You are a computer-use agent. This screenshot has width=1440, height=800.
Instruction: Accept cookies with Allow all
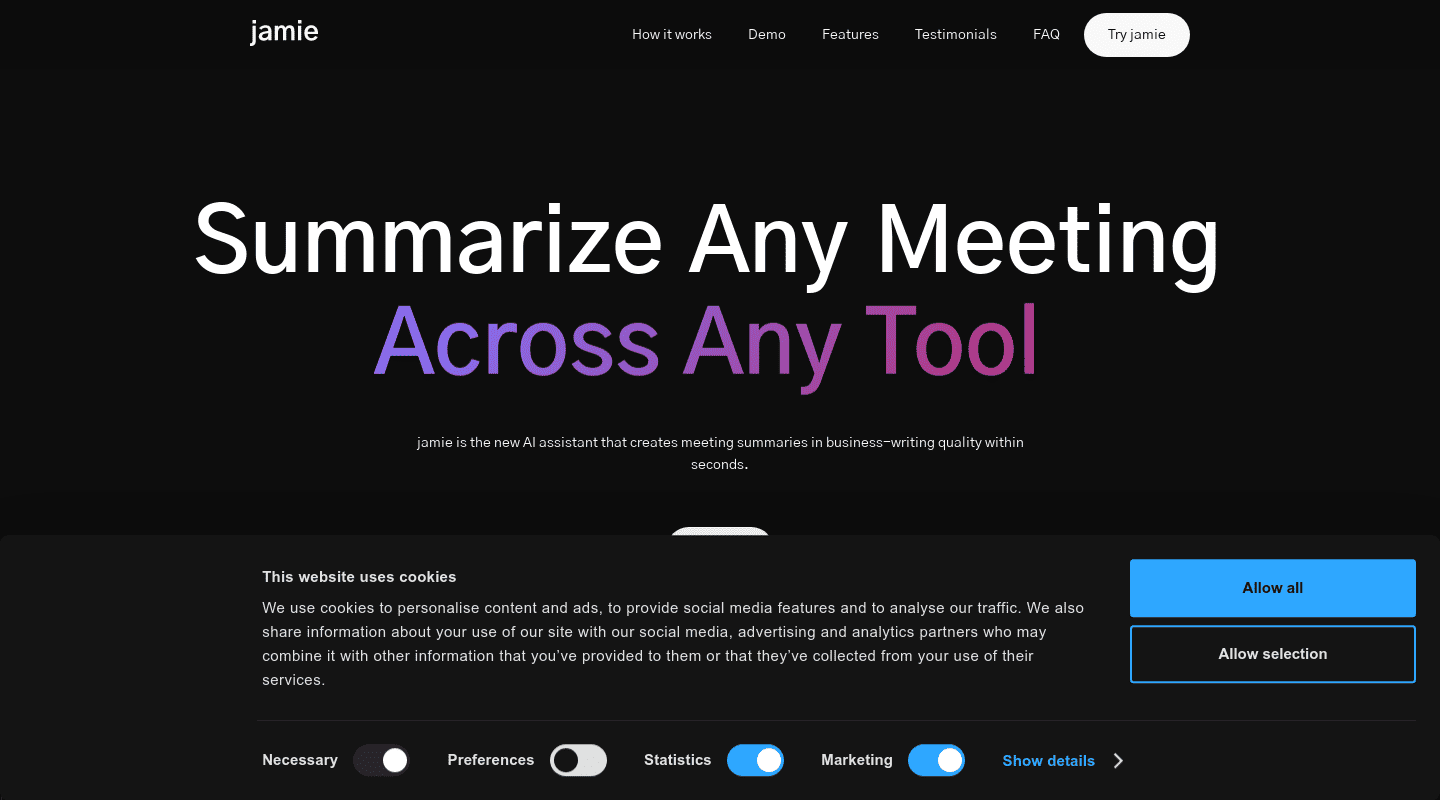(1273, 588)
